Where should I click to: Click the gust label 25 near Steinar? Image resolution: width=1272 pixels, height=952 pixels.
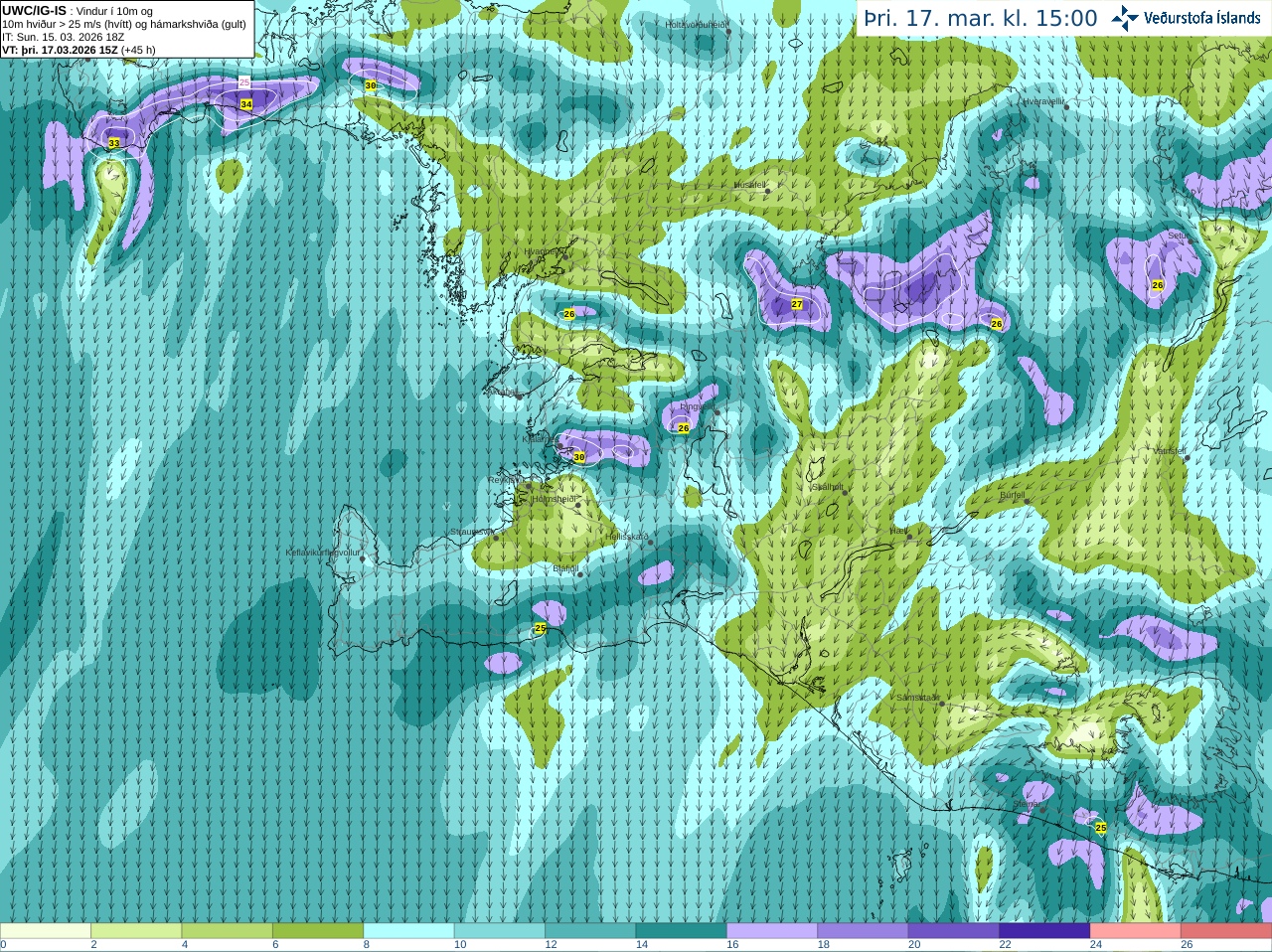click(1100, 828)
